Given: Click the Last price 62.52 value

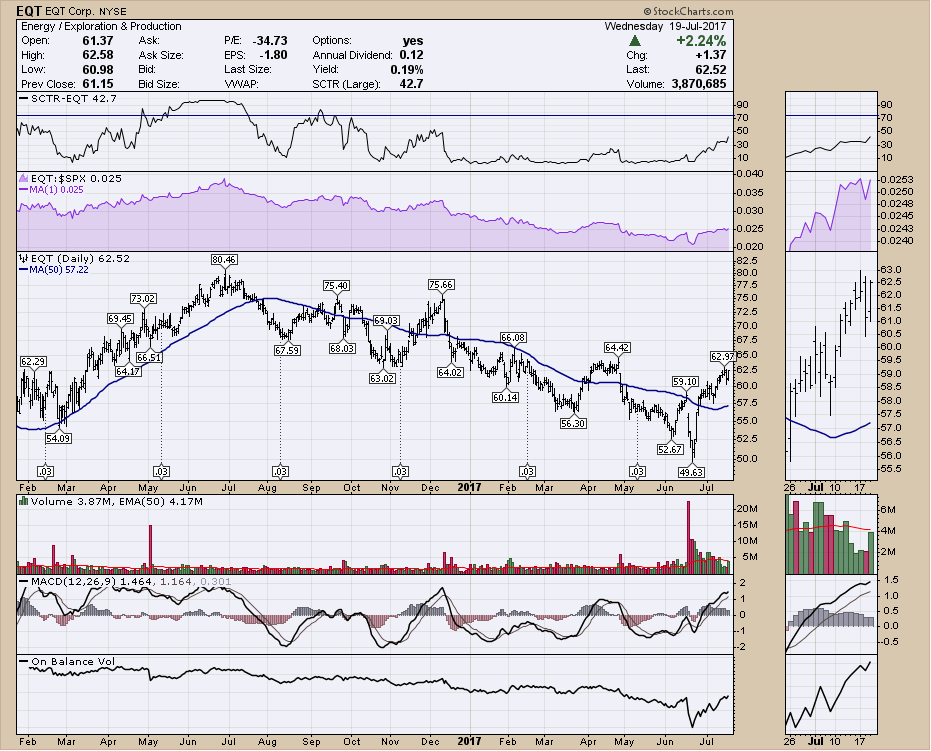Looking at the screenshot, I should [710, 69].
